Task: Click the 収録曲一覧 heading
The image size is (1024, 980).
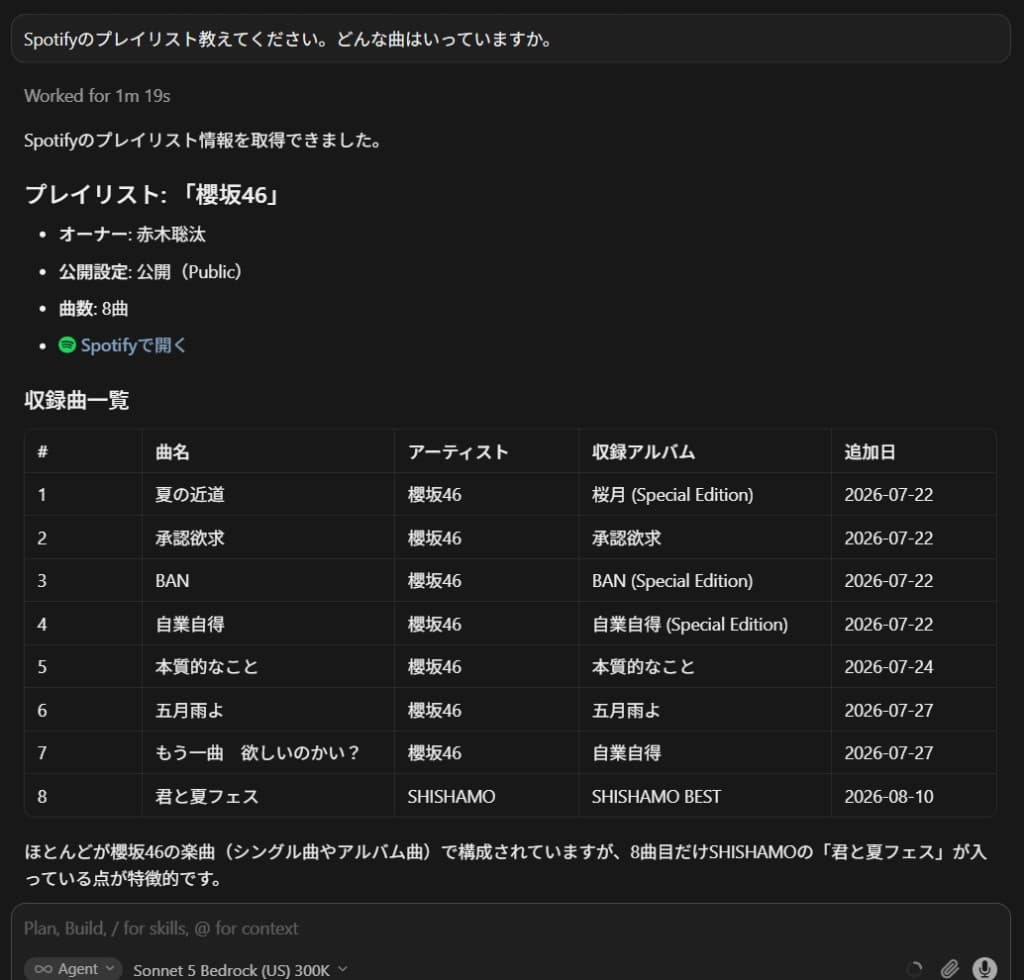Action: [76, 400]
